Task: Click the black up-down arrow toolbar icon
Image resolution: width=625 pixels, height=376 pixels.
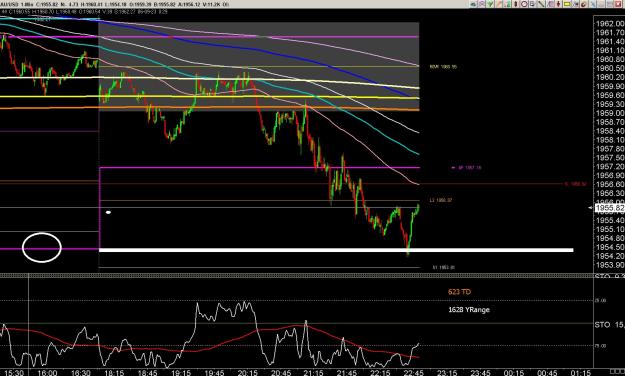Action: pyautogui.click(x=515, y=4)
